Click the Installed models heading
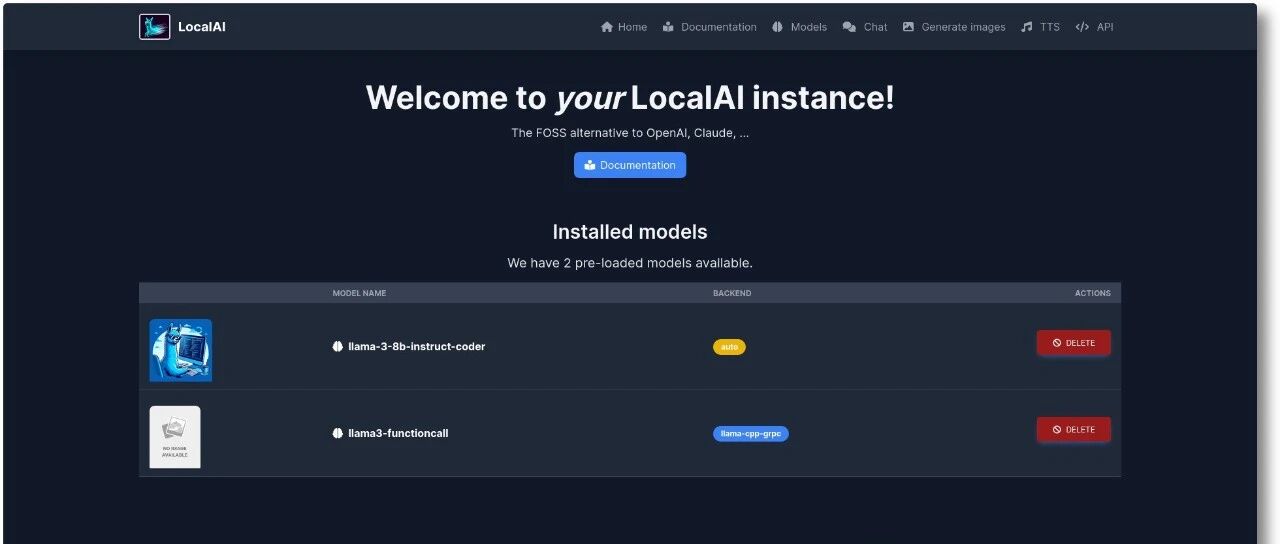This screenshot has width=1280, height=544. click(630, 232)
